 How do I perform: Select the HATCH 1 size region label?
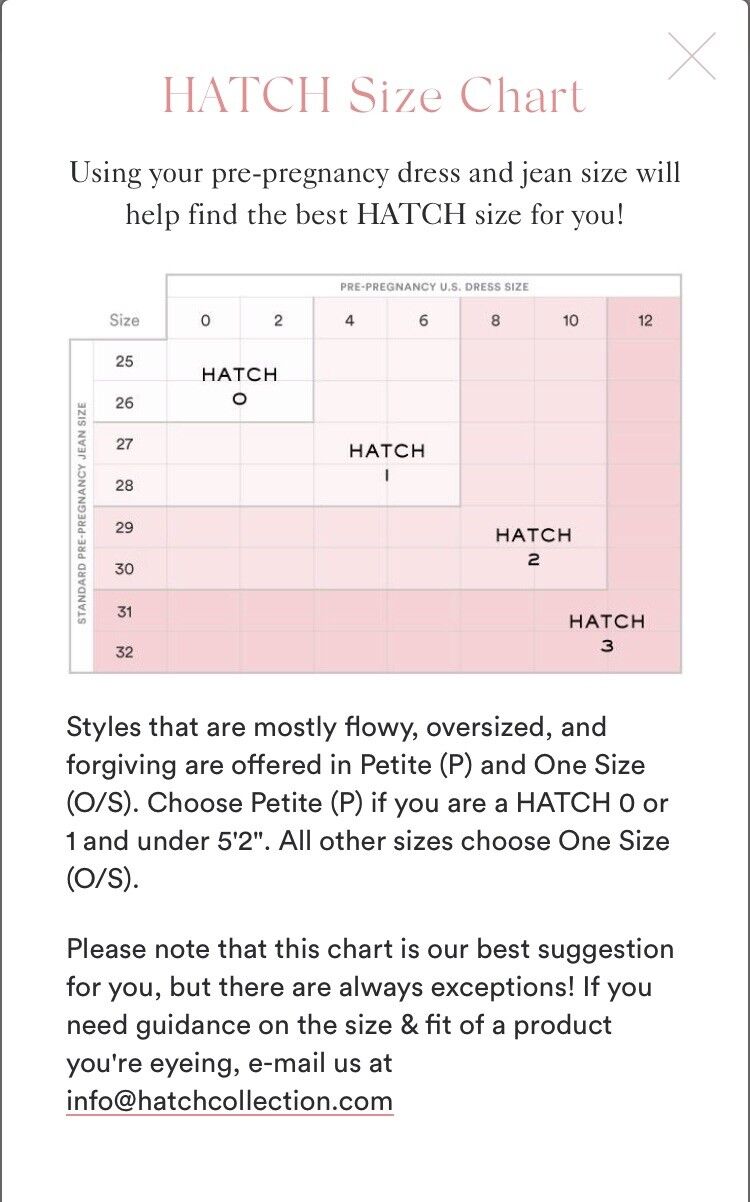[x=387, y=462]
